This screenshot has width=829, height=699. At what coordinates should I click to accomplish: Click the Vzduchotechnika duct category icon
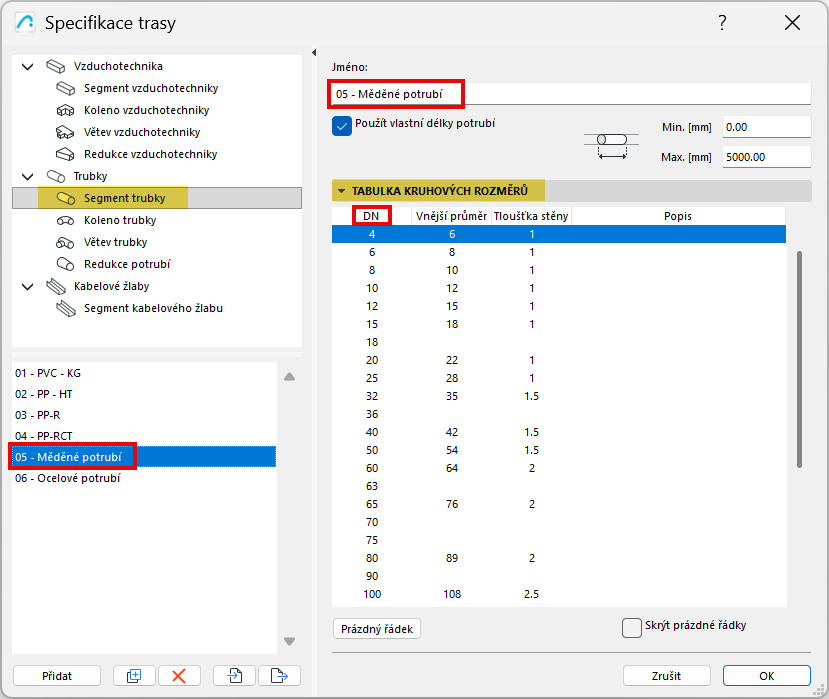[56, 66]
